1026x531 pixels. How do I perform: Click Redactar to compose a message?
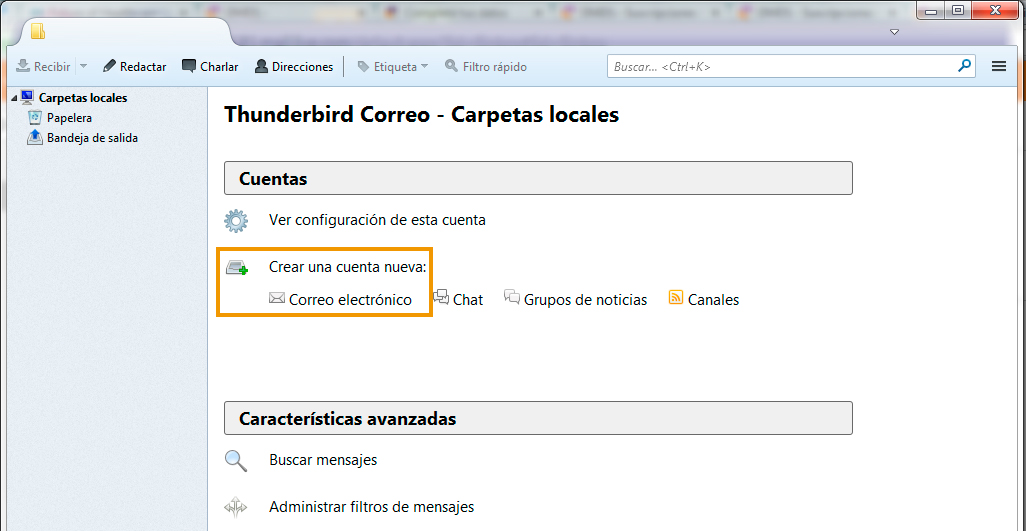pos(134,66)
